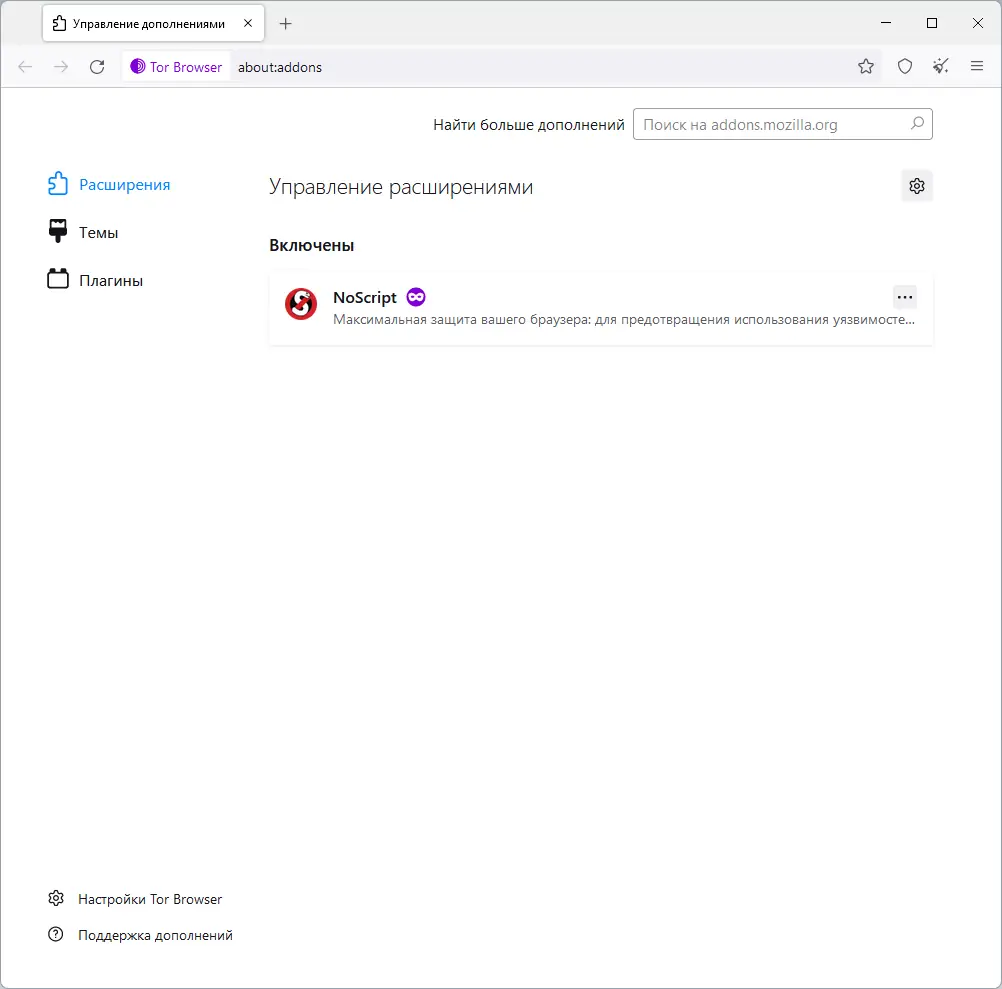Click the gear icon beside Настройки Tor Browser
The height and width of the screenshot is (989, 1002).
[56, 898]
